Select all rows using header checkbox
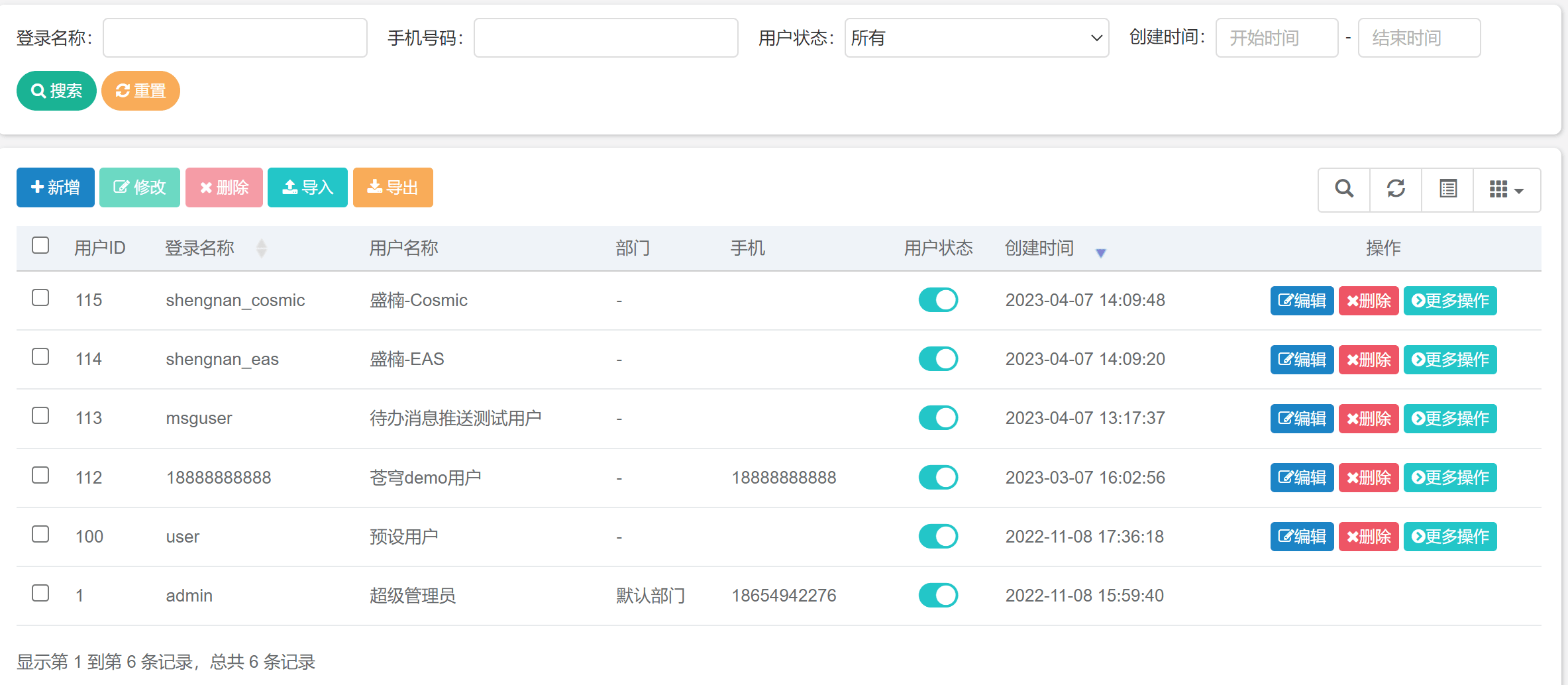Screen dimensions: 1568x685 [x=40, y=246]
